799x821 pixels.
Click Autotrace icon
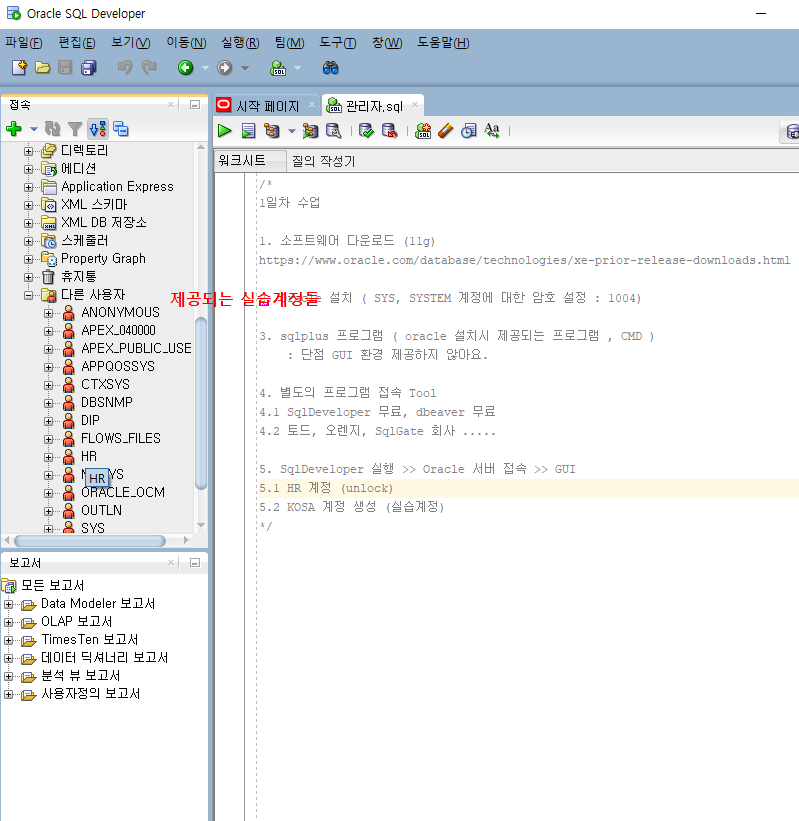pyautogui.click(x=310, y=131)
